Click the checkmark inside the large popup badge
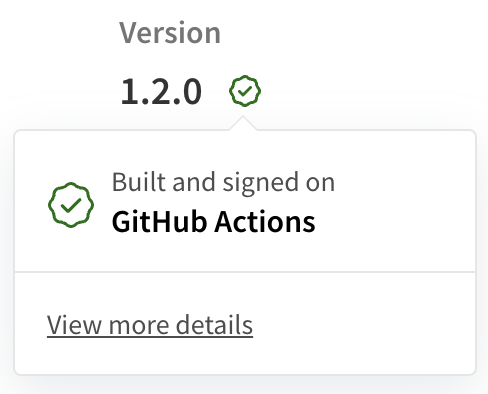The image size is (488, 394). (71, 205)
